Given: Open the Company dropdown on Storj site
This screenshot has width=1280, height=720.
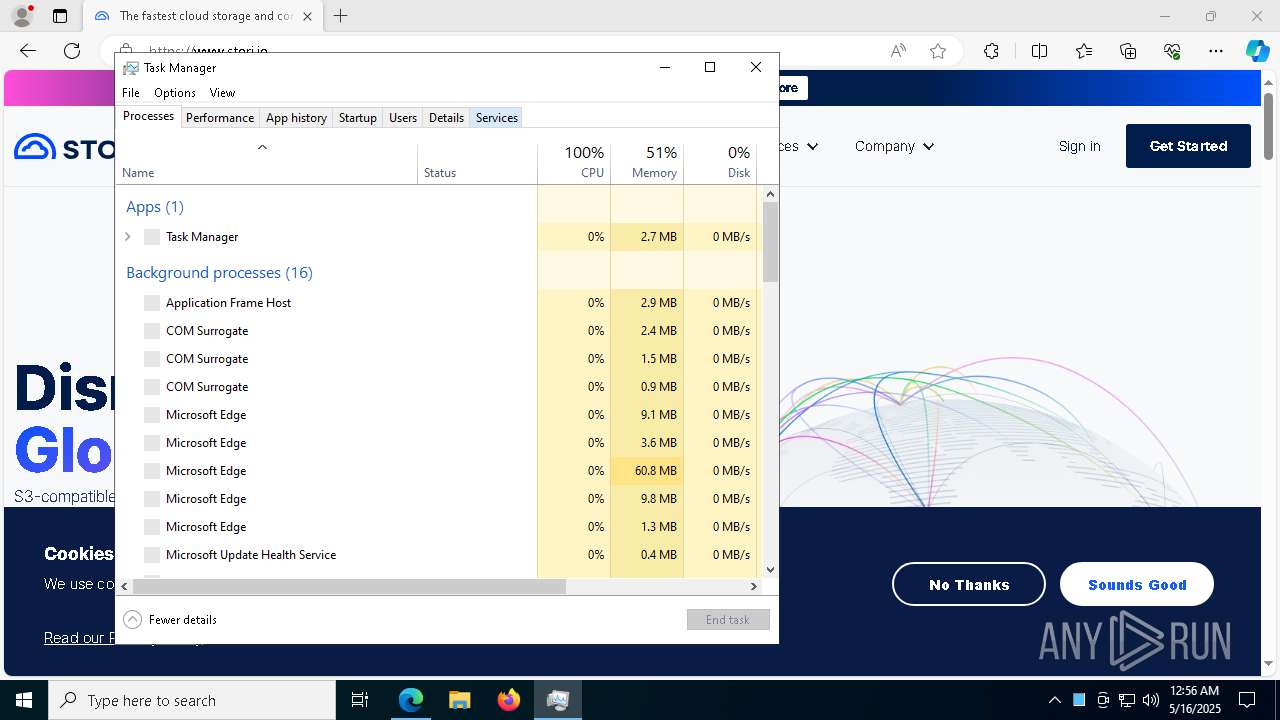Looking at the screenshot, I should pyautogui.click(x=894, y=146).
